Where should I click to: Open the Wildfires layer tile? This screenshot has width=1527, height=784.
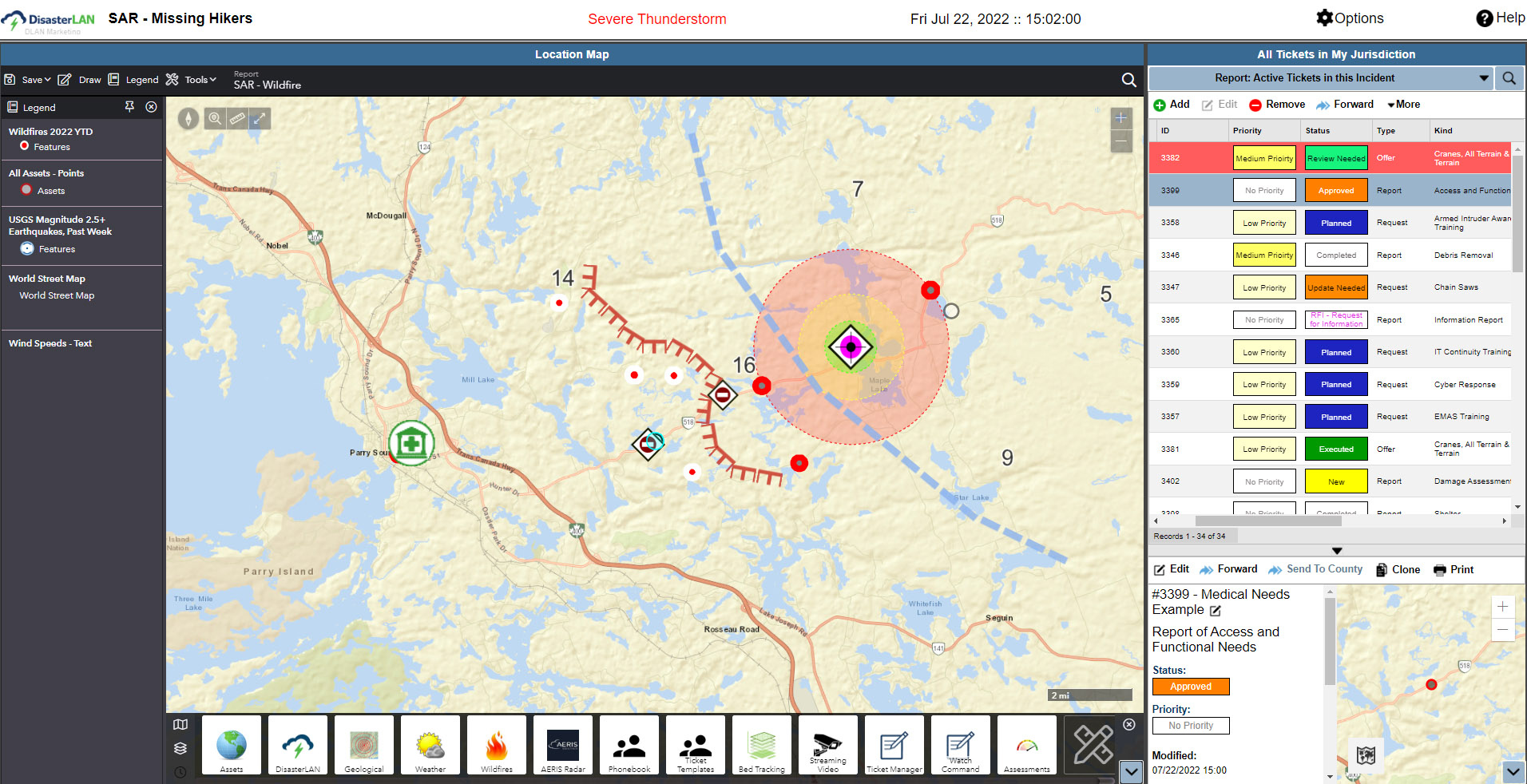pyautogui.click(x=496, y=746)
